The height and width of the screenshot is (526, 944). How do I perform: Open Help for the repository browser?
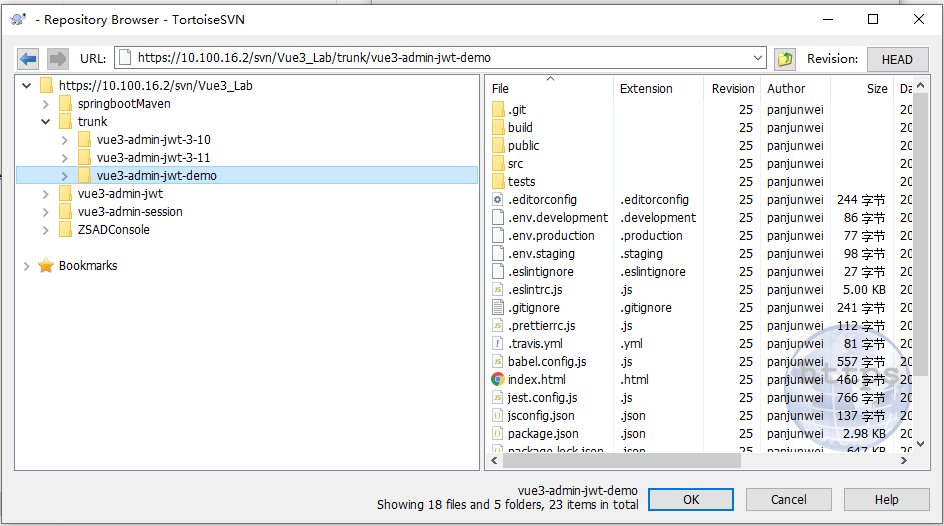(x=886, y=500)
